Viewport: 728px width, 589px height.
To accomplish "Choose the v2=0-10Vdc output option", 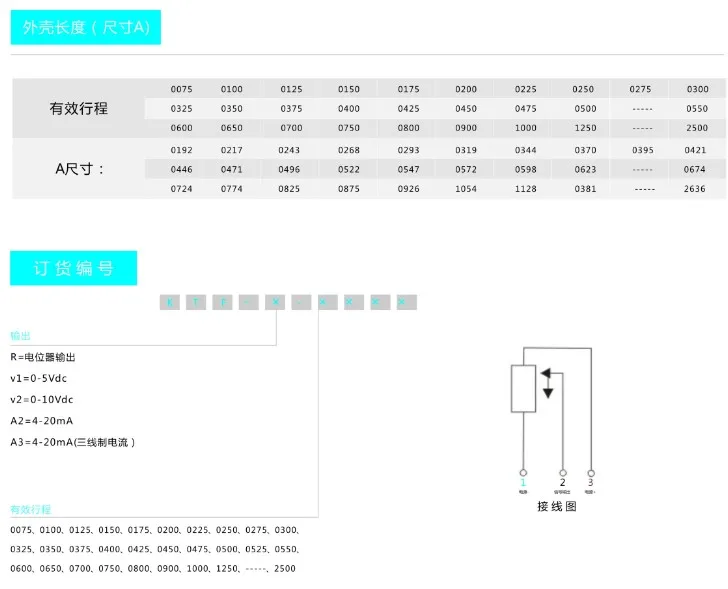I will coord(42,400).
